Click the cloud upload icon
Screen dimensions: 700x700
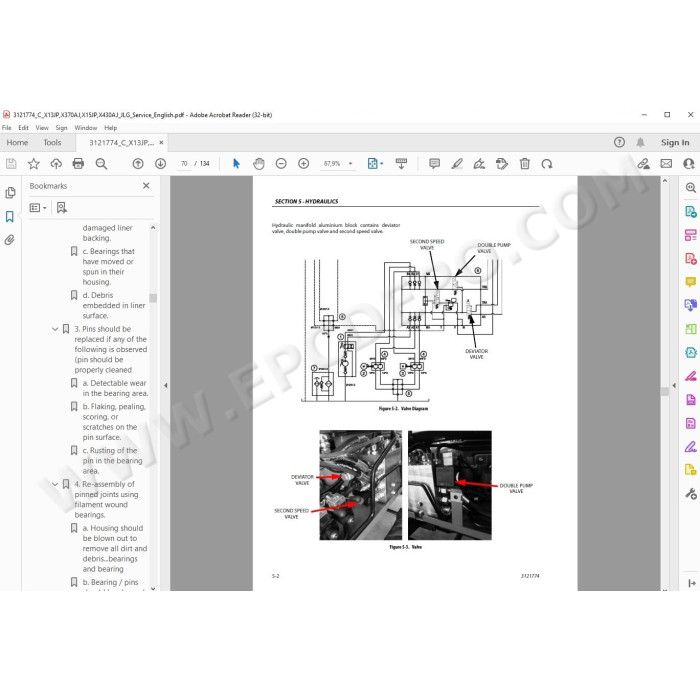[x=56, y=164]
